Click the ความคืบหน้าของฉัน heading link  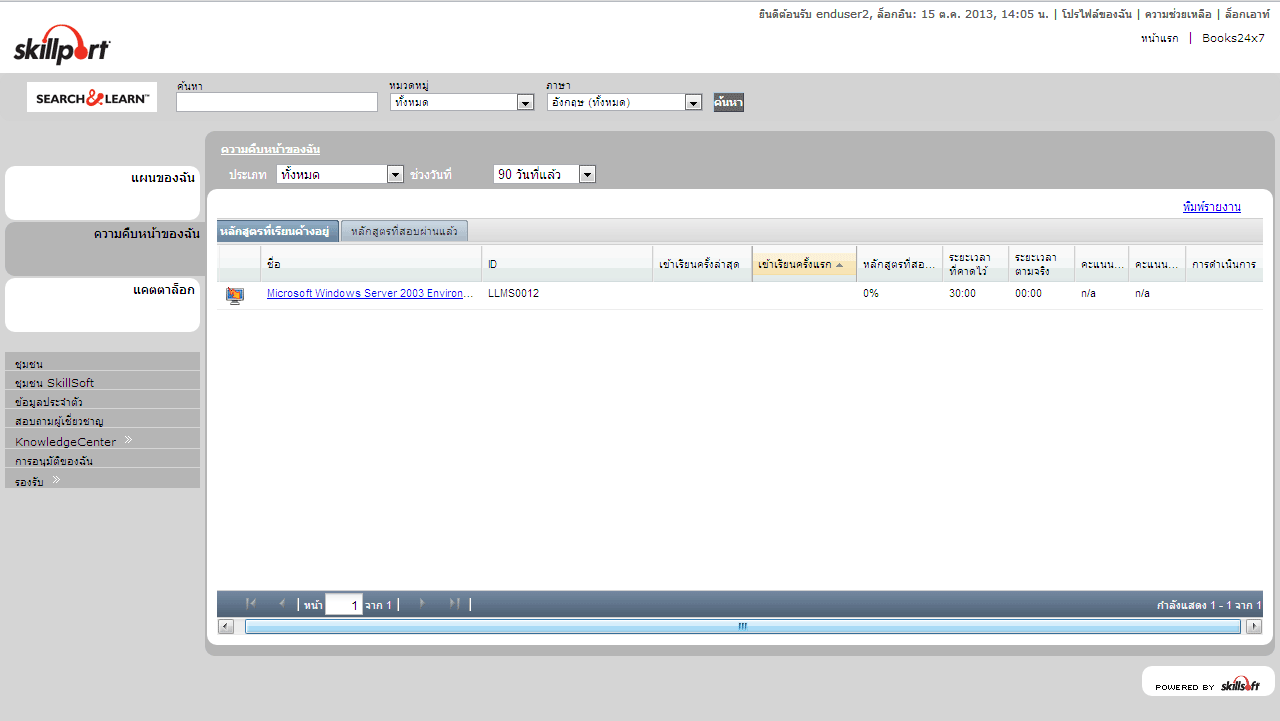270,150
